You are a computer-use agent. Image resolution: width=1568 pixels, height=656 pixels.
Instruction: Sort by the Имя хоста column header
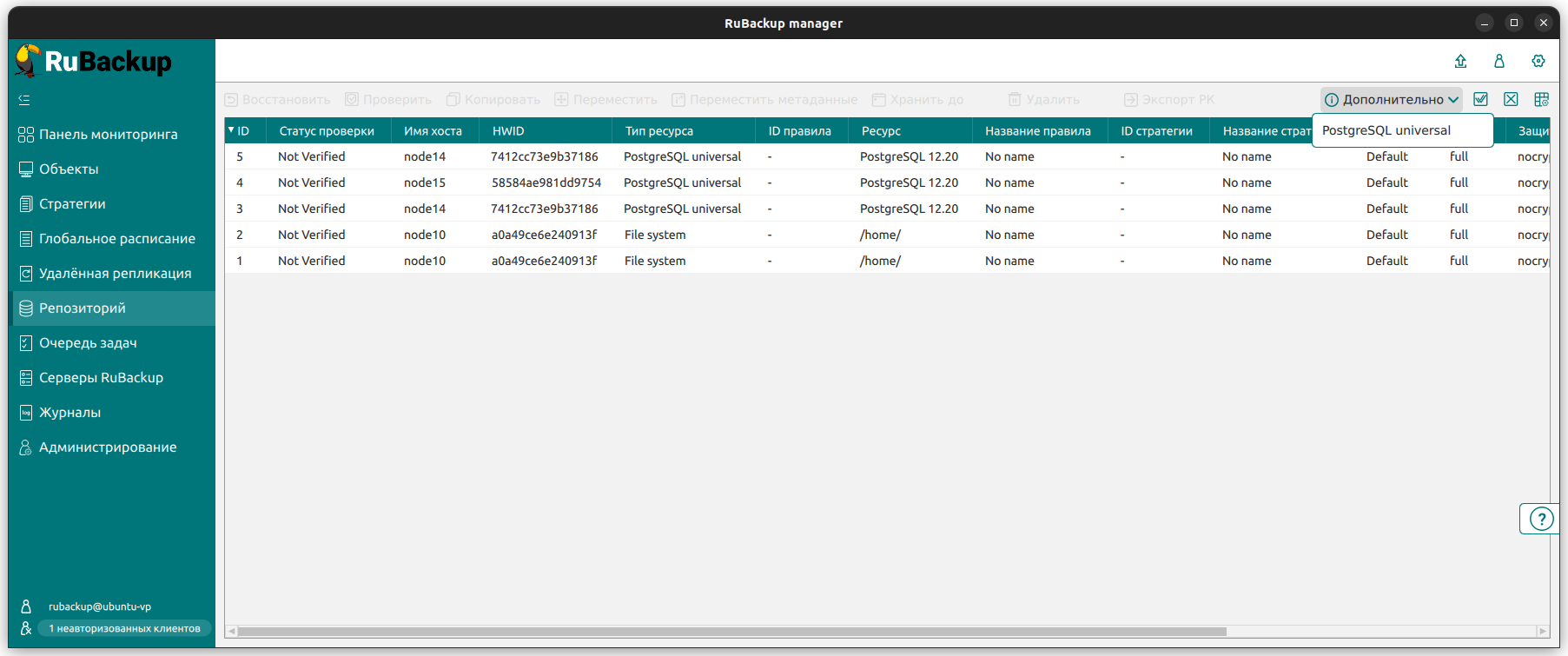[x=433, y=131]
